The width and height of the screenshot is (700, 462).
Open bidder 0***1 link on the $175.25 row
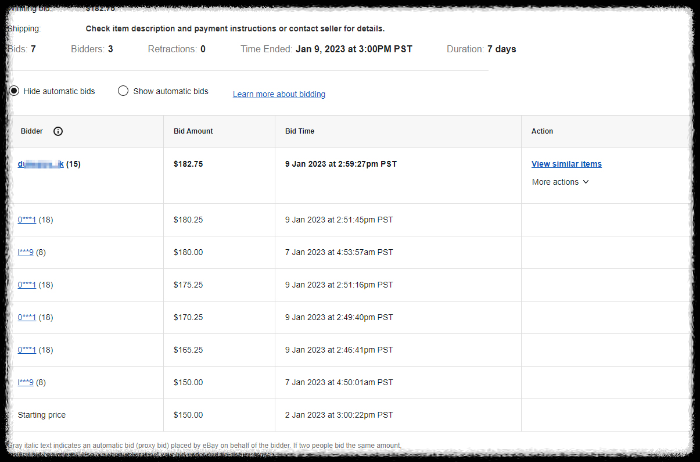point(27,285)
